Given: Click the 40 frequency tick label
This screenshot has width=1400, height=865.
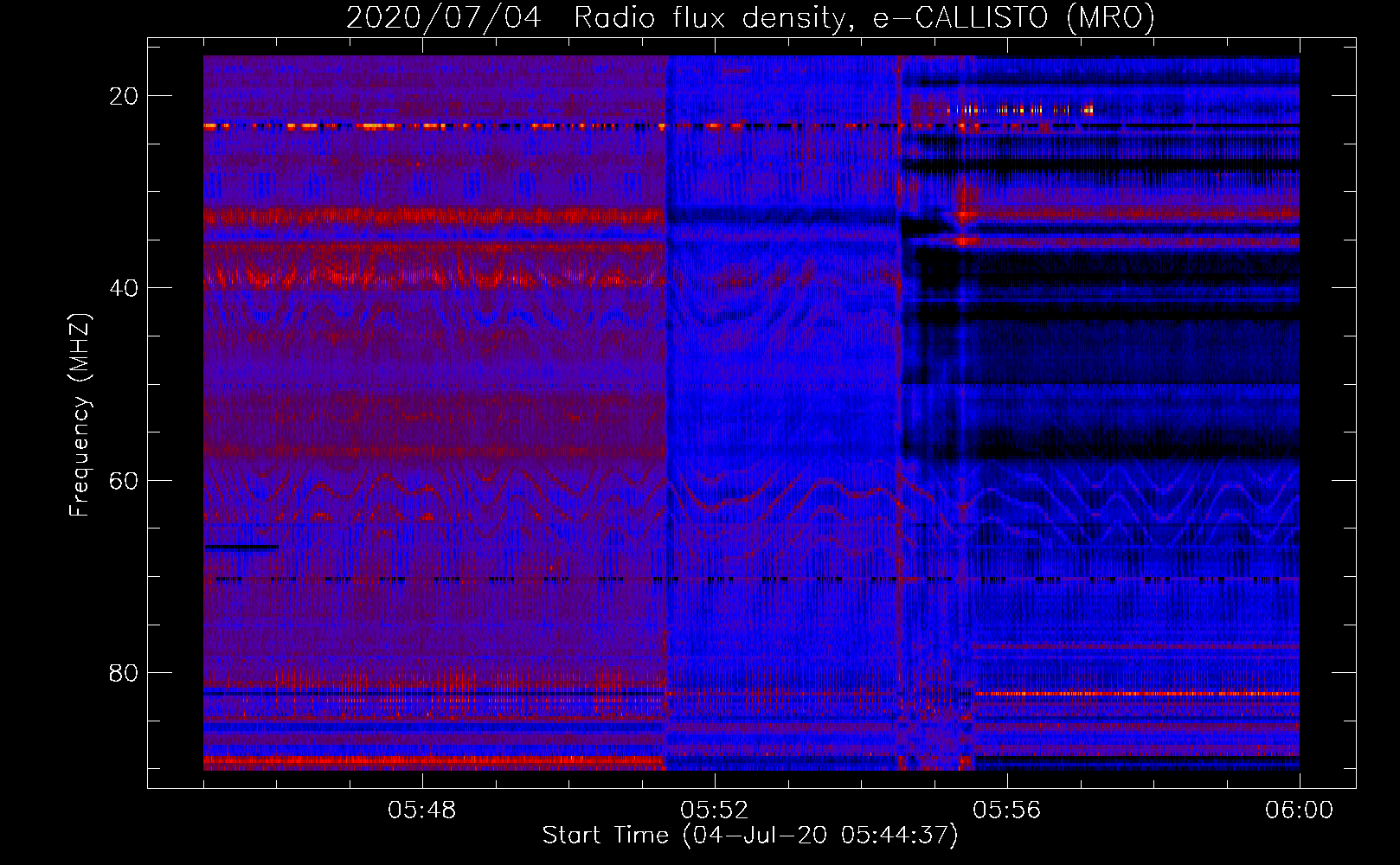Looking at the screenshot, I should pos(124,288).
